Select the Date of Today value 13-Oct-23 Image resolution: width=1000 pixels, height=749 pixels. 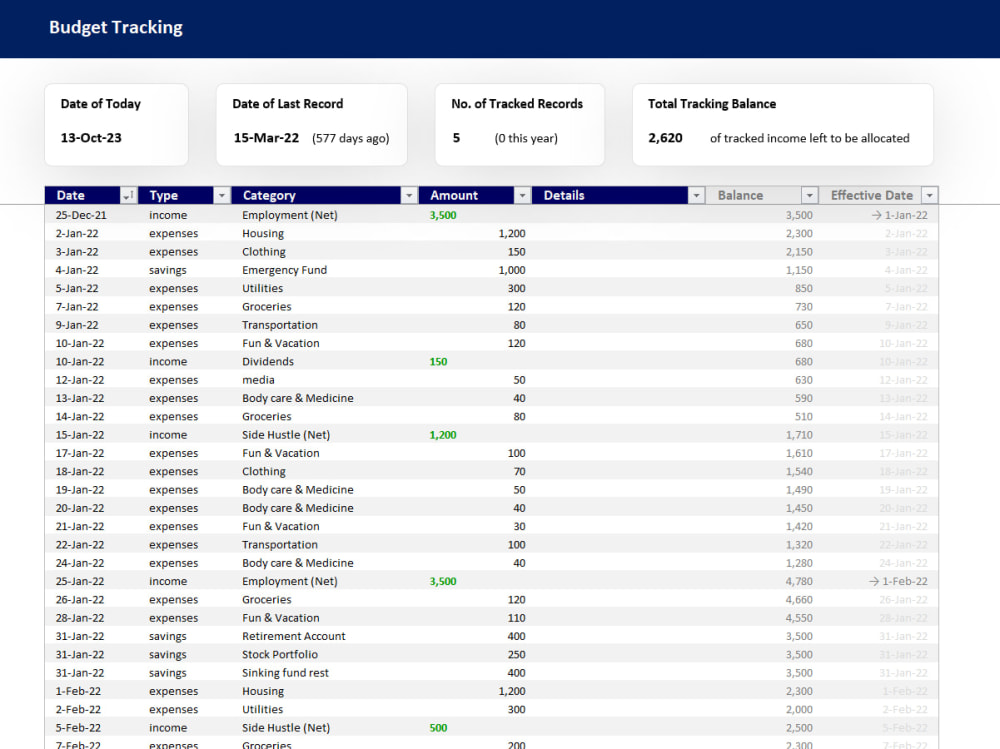point(89,137)
